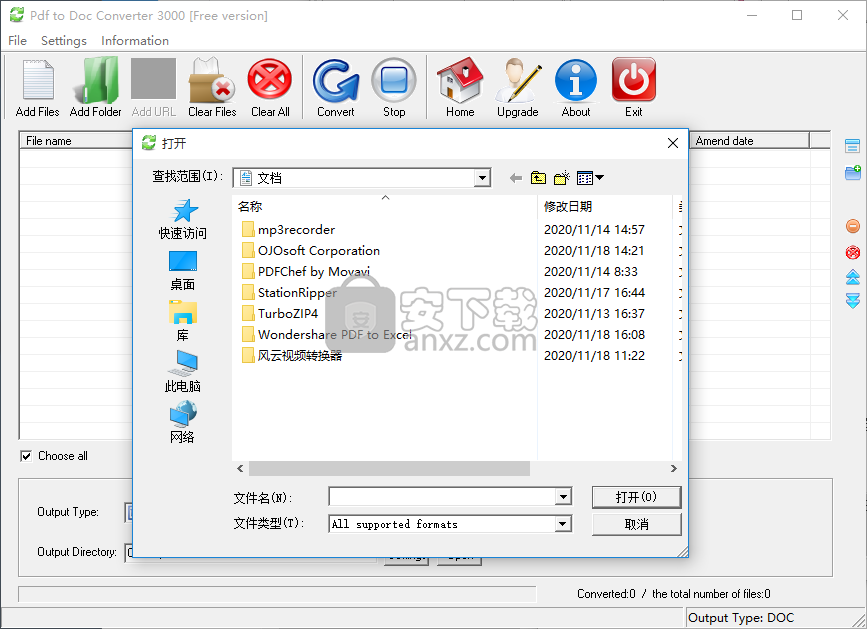Select 库 in the dialog places bar
Viewport: 867px width, 629px height.
click(183, 322)
